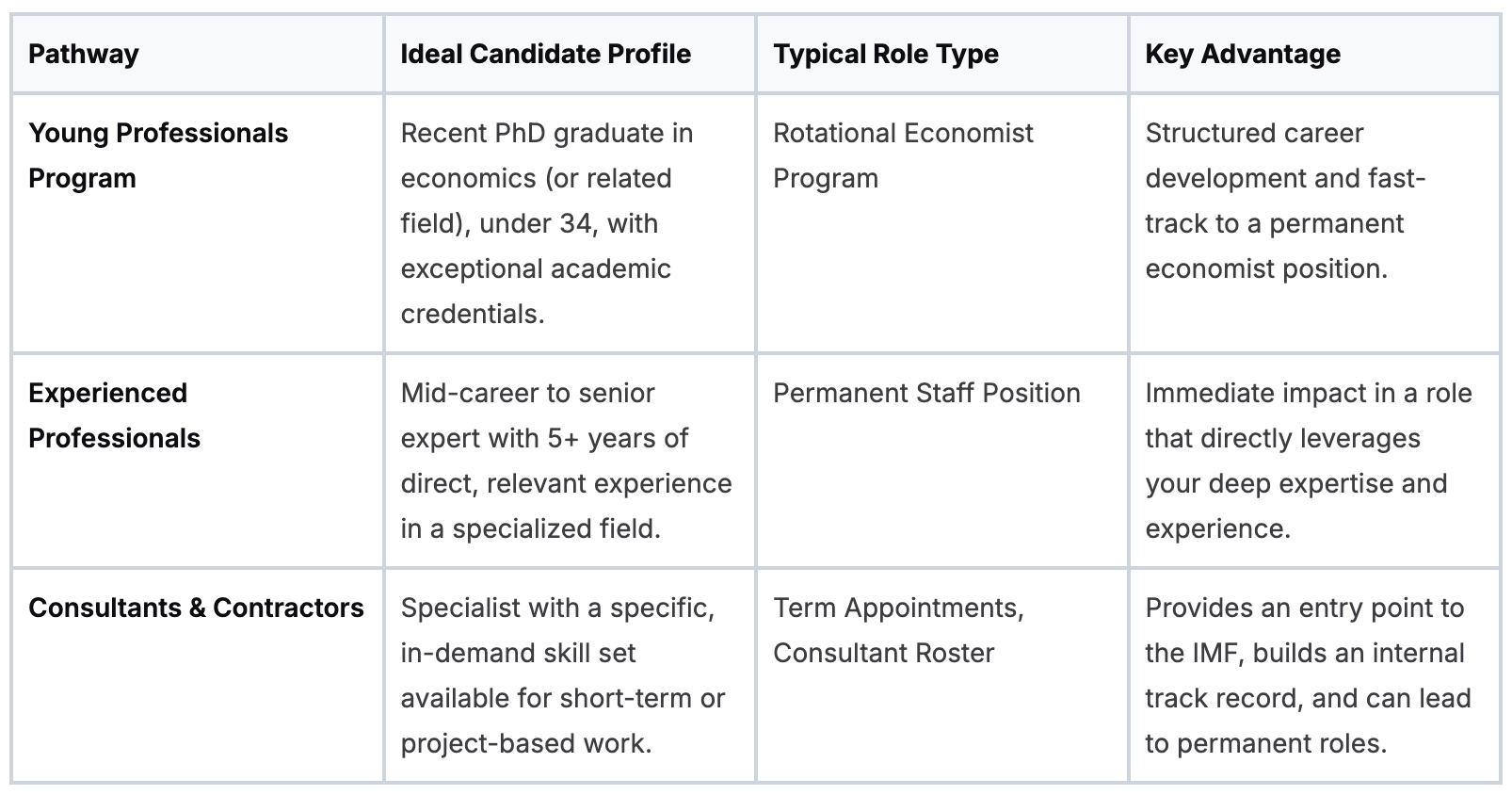The width and height of the screenshot is (1512, 795).
Task: Click the Recent PhD graduate profile cell
Action: pyautogui.click(x=546, y=223)
